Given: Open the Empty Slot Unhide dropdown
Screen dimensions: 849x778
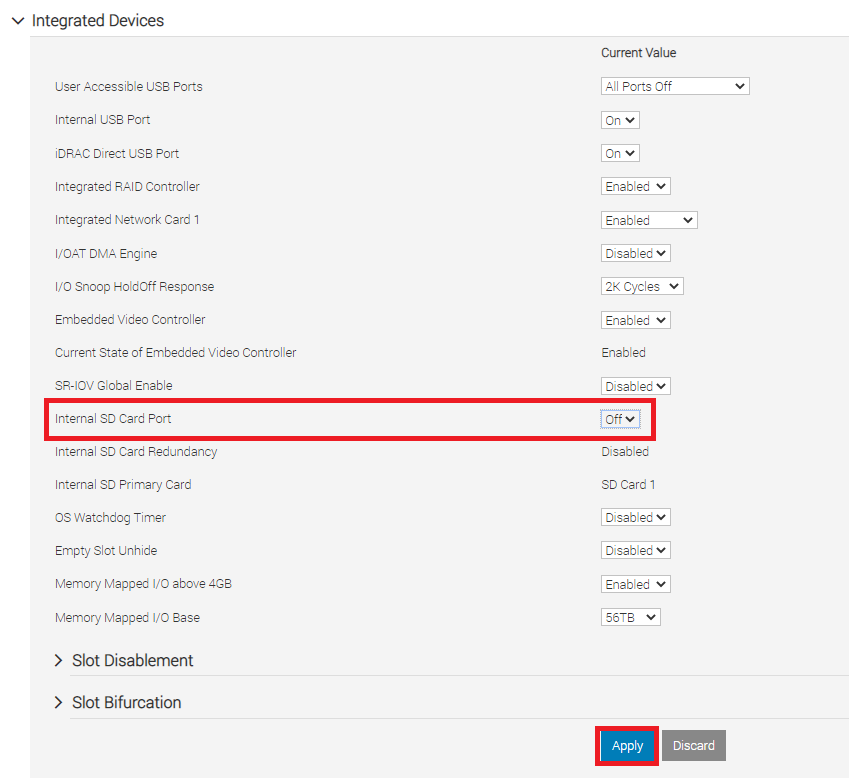Looking at the screenshot, I should 635,550.
